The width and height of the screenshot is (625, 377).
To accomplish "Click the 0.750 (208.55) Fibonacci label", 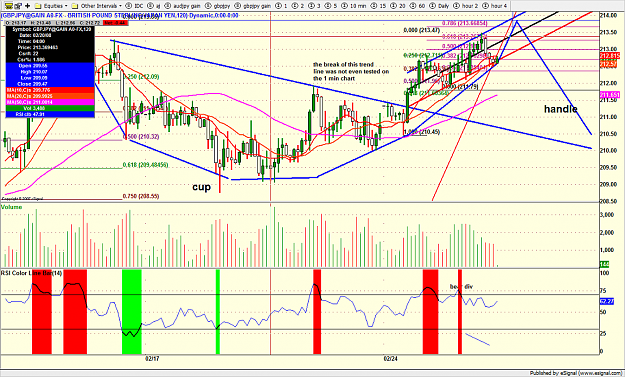I will [x=141, y=196].
